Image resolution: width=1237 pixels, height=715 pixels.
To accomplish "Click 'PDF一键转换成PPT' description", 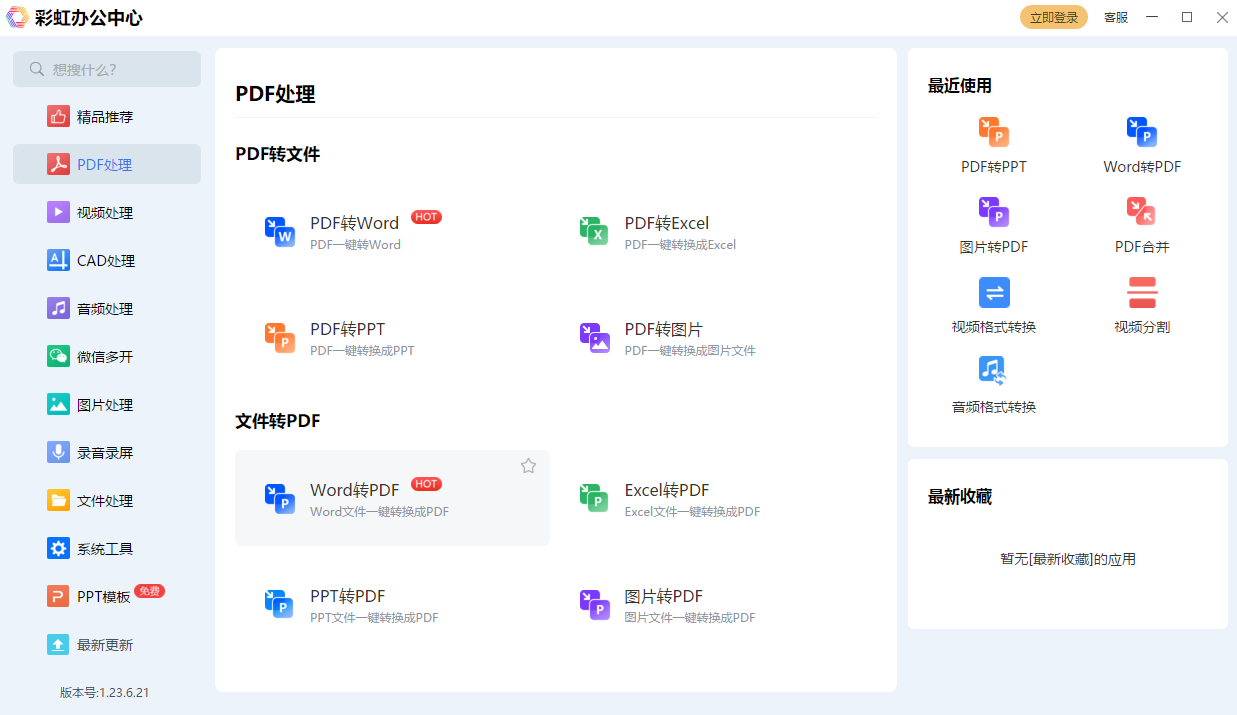I will (x=362, y=351).
